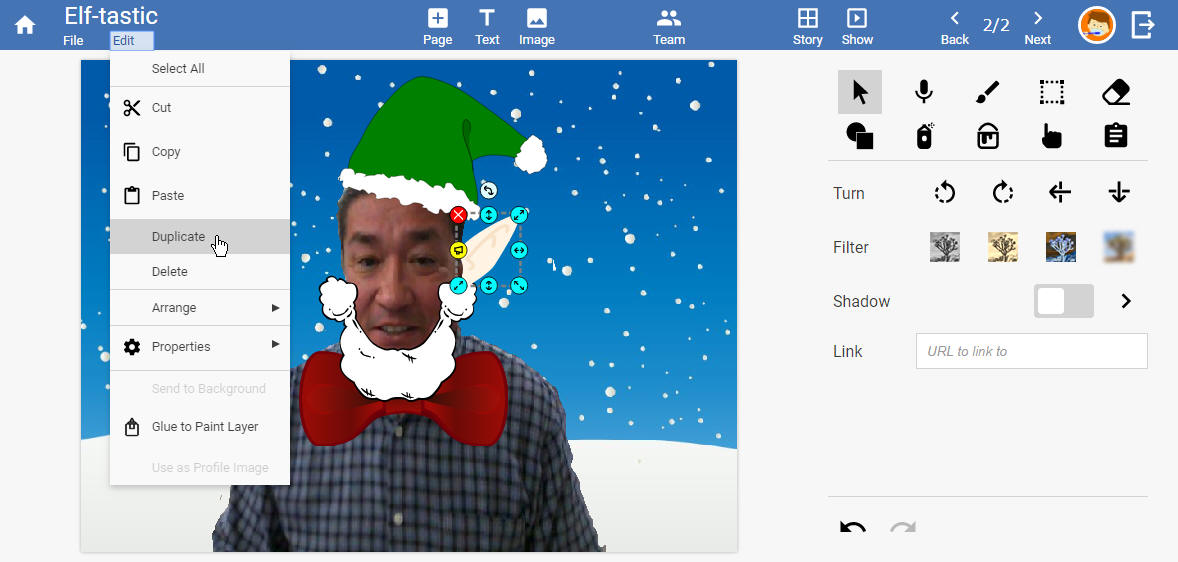Duplicate the selected object
The image size is (1178, 562).
tap(200, 237)
